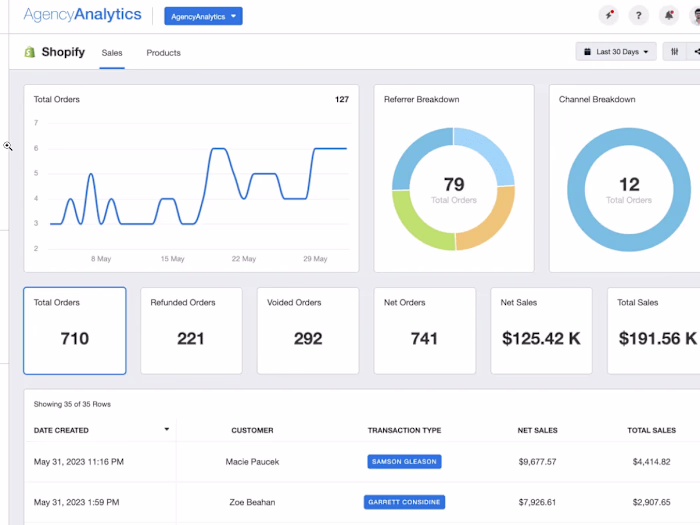Open the notifications bell icon

(669, 16)
